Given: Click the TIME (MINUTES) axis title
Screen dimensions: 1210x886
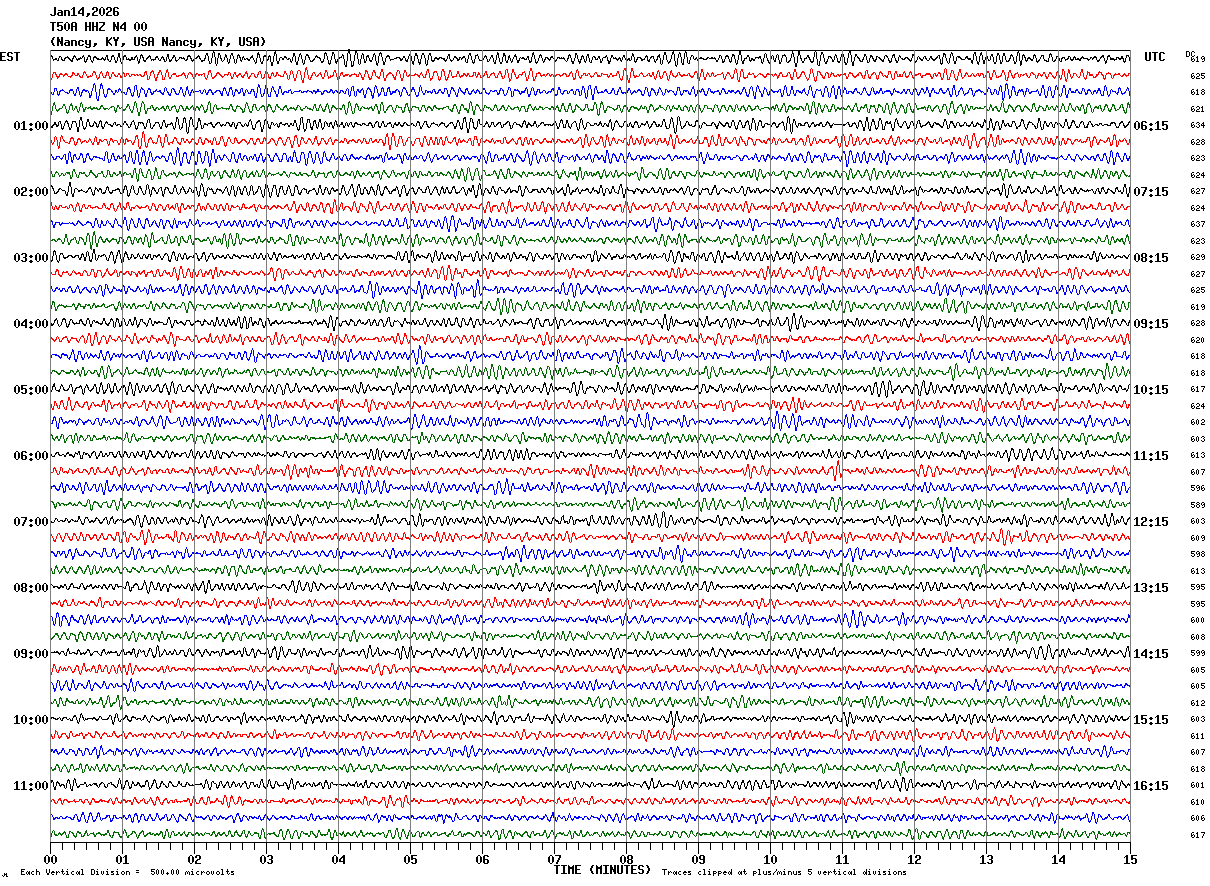Looking at the screenshot, I should [602, 870].
